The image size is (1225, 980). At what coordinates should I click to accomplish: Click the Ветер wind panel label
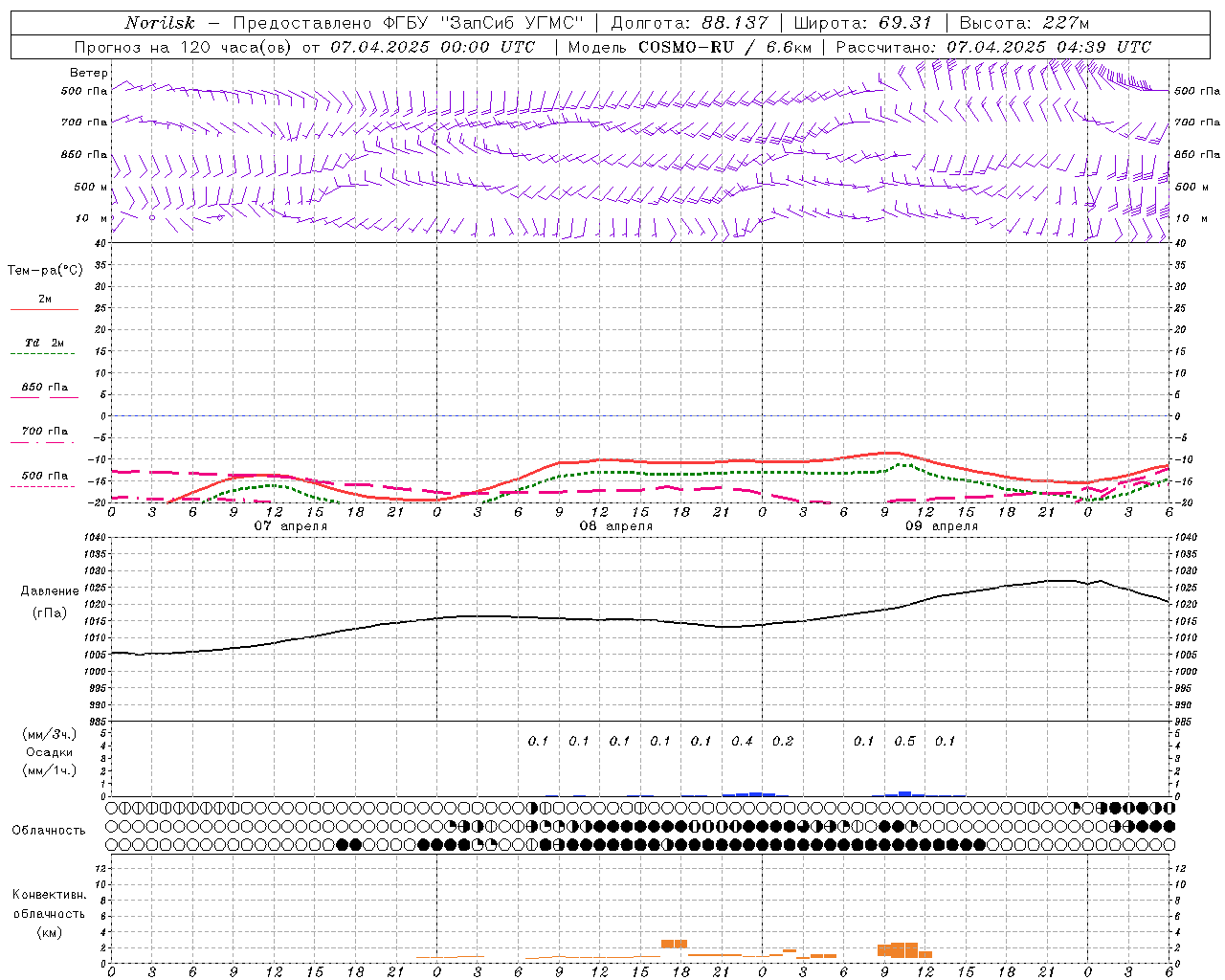pos(88,73)
